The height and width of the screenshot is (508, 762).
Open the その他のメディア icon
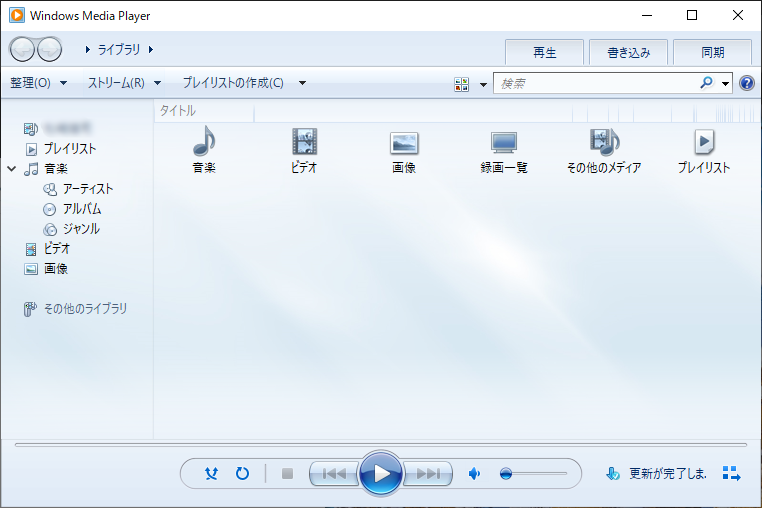[x=604, y=143]
